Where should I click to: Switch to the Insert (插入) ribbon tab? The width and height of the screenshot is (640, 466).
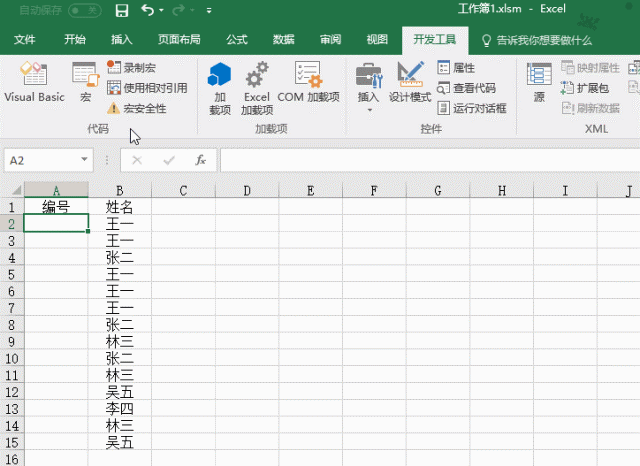click(122, 40)
